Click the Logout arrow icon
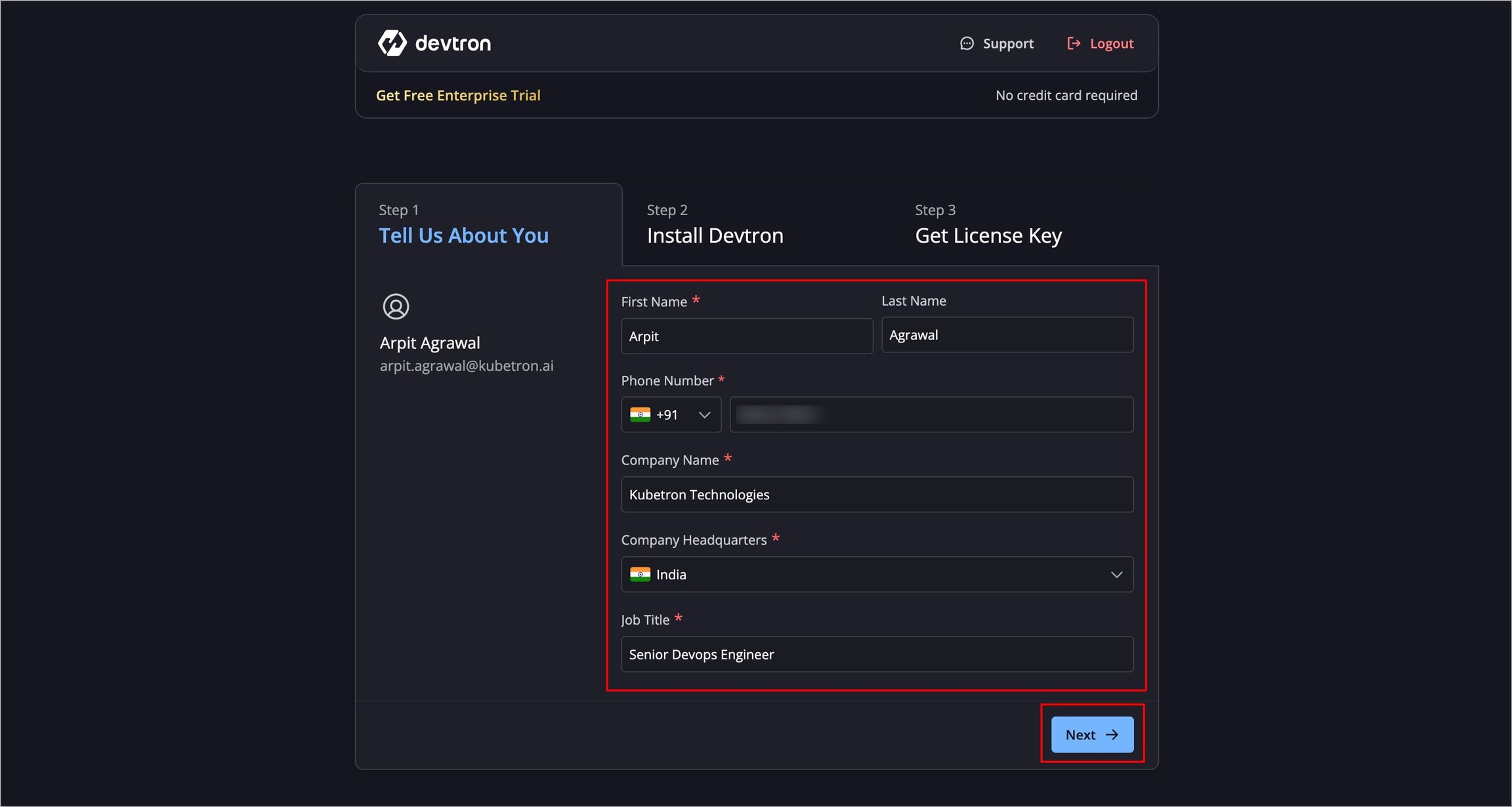Viewport: 1512px width, 807px height. pos(1074,43)
